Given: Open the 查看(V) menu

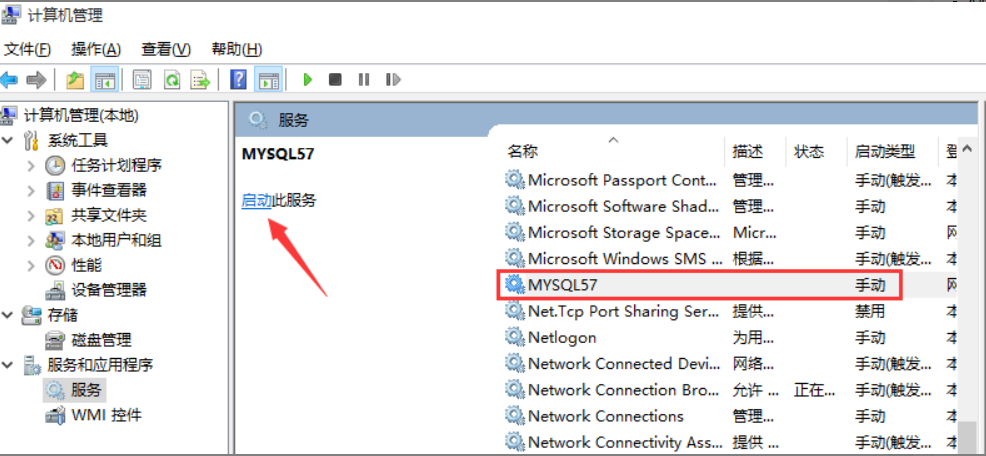Looking at the screenshot, I should pyautogui.click(x=166, y=49).
